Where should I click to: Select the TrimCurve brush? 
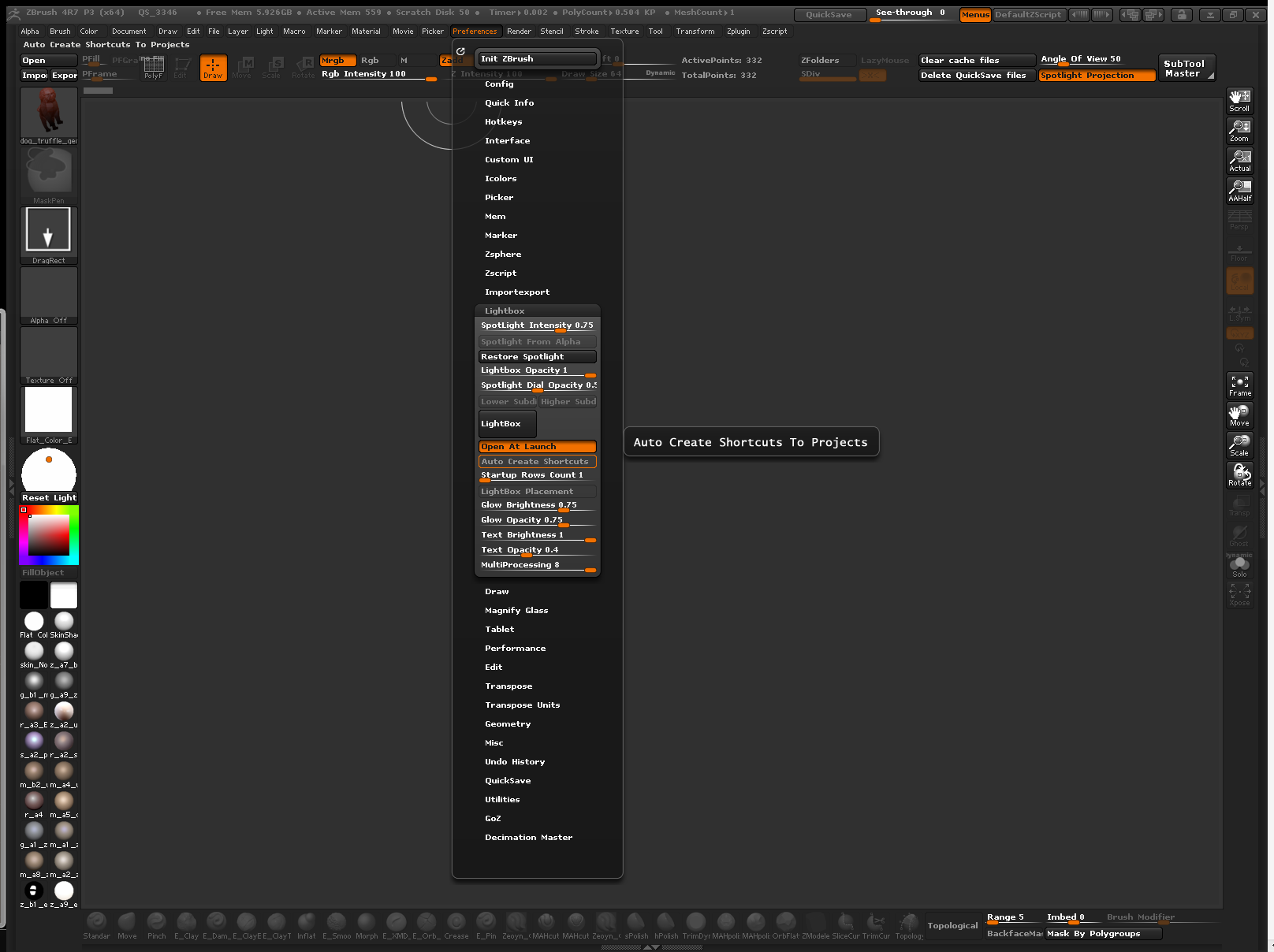coord(876,926)
